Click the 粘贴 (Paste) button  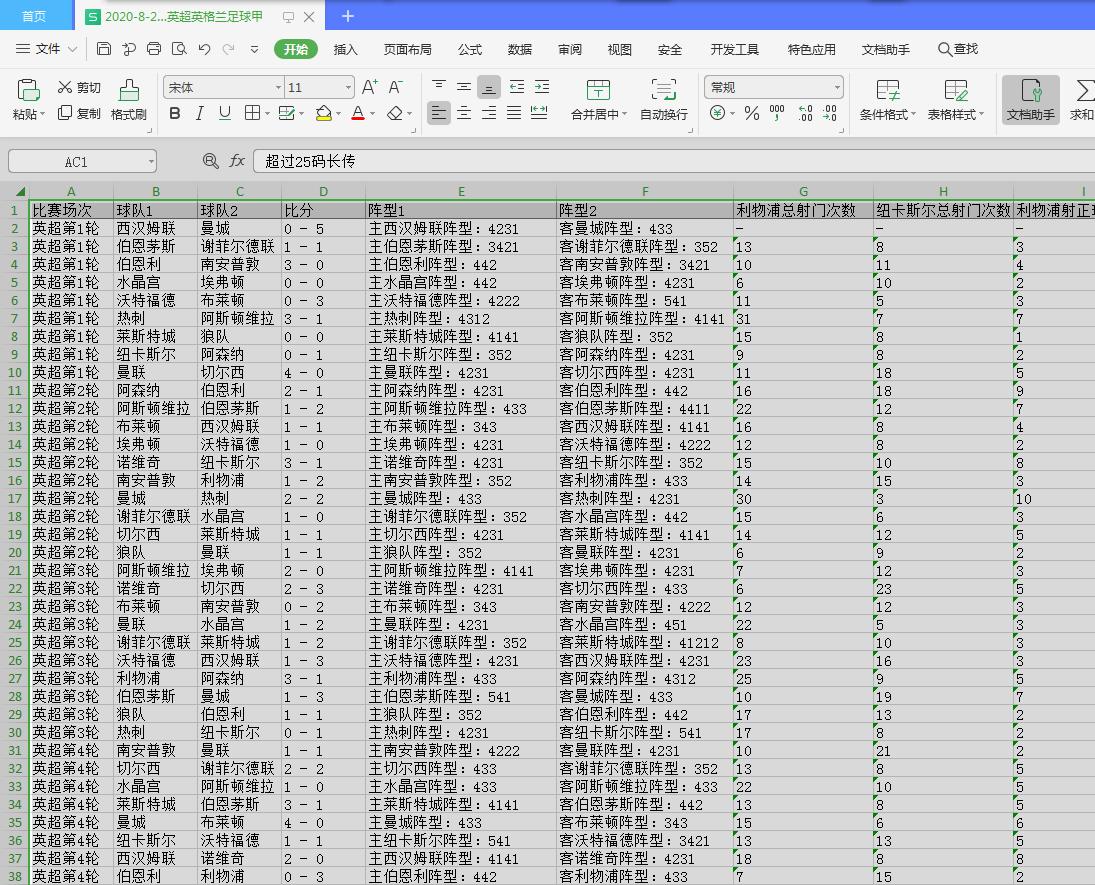click(x=28, y=99)
